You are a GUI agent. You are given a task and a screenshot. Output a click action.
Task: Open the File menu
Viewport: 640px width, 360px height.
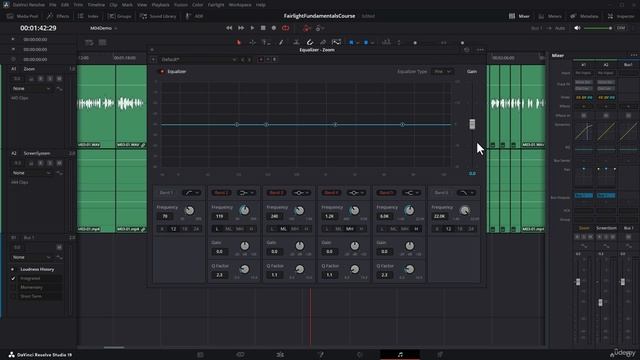(53, 5)
